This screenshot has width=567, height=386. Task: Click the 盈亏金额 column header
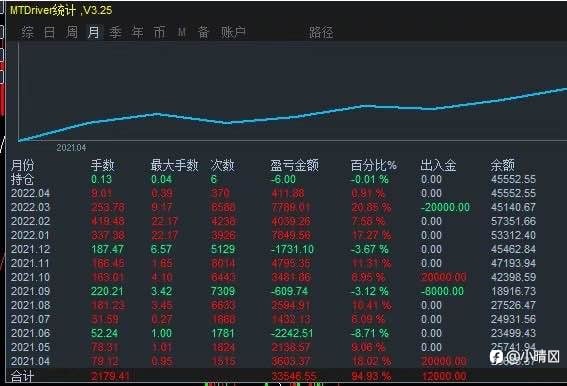pyautogui.click(x=294, y=165)
